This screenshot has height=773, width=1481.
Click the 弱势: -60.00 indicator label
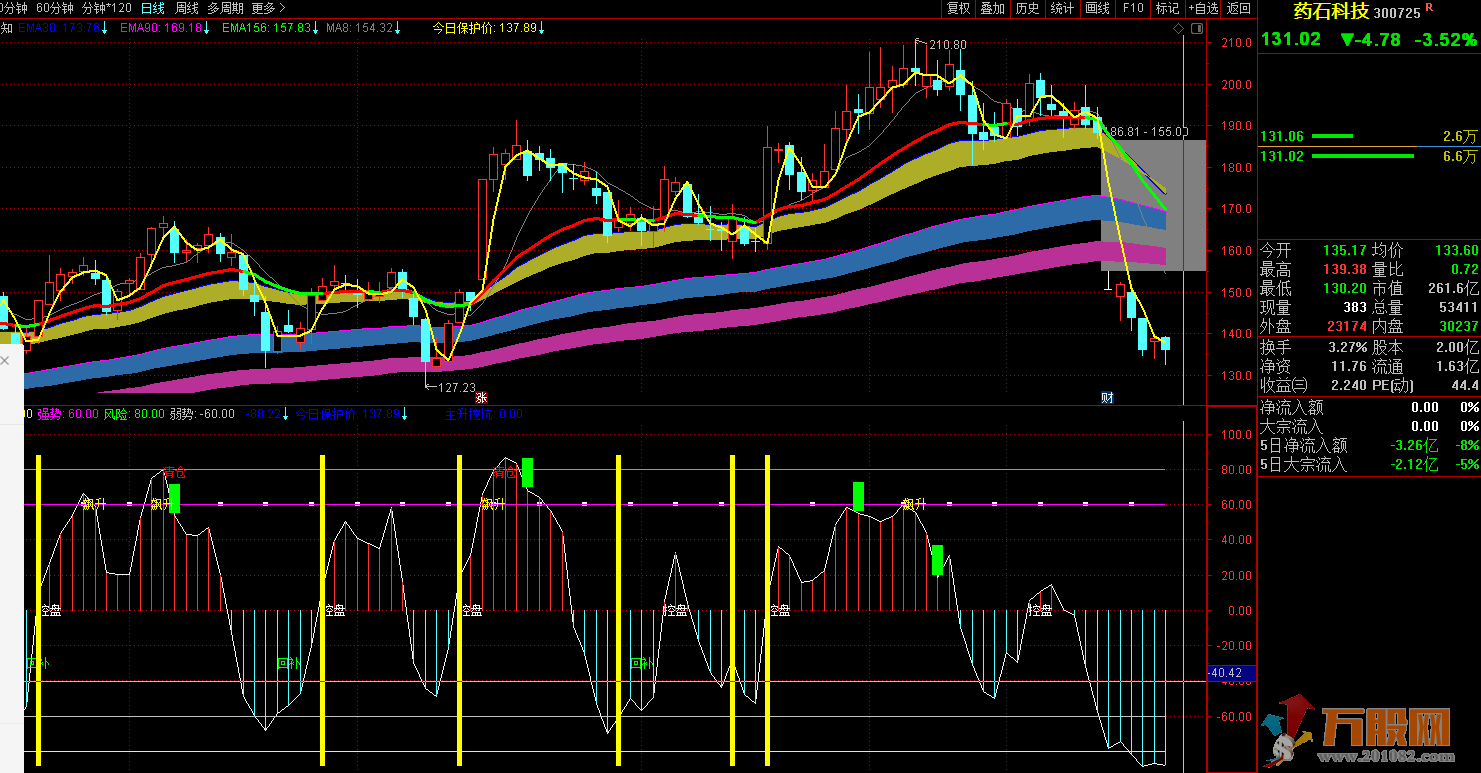[x=202, y=413]
